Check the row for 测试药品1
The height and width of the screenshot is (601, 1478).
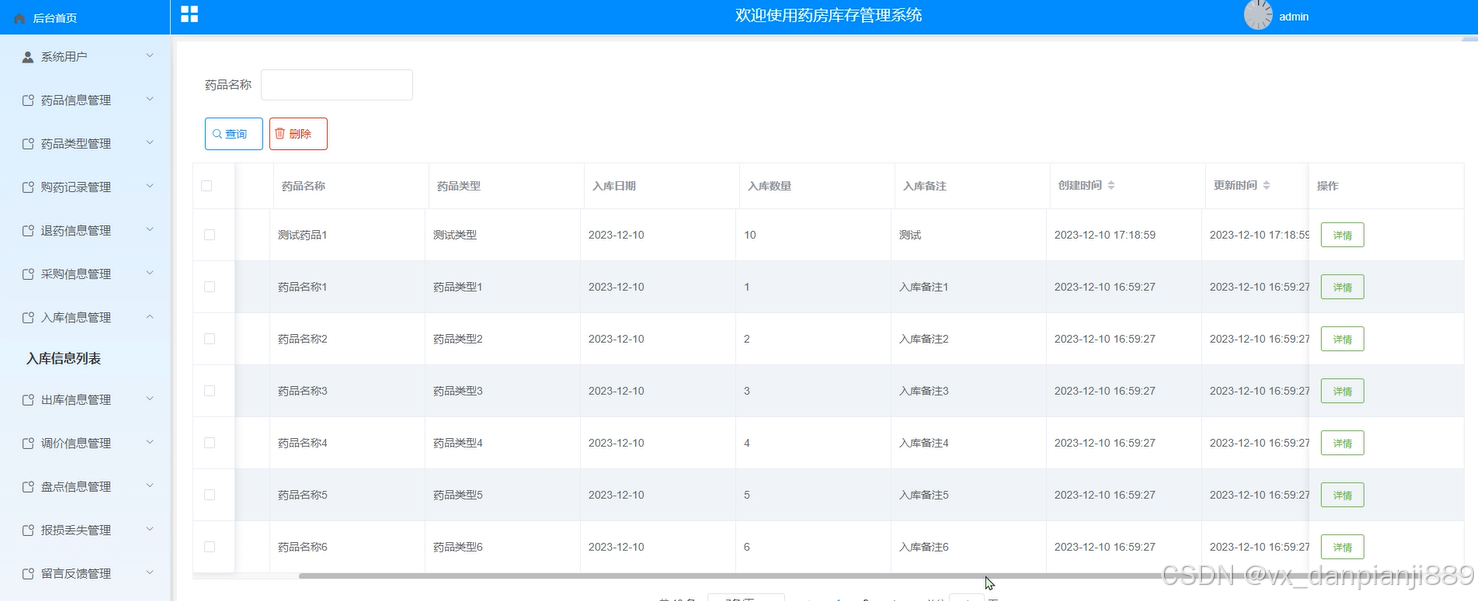pos(209,235)
